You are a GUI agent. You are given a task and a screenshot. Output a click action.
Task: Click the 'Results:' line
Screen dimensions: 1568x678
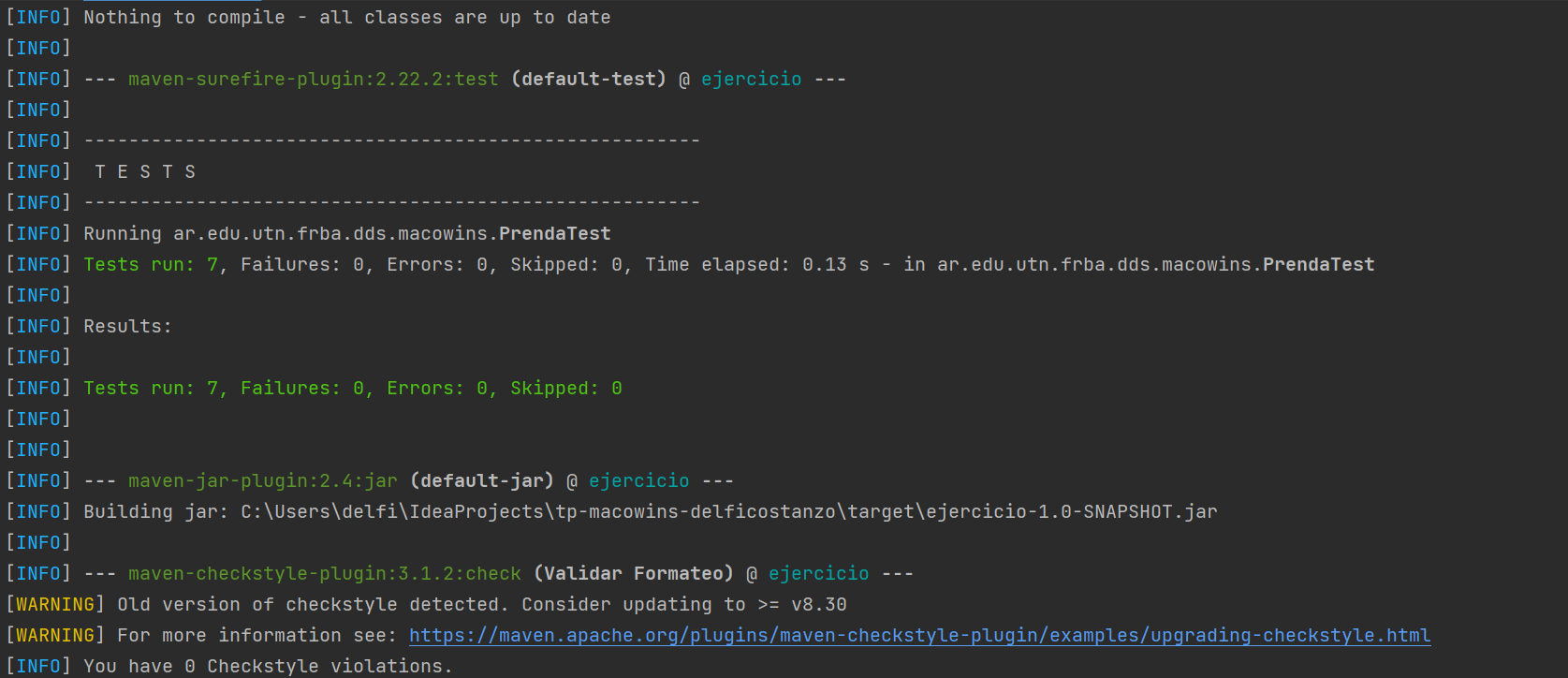coord(128,326)
